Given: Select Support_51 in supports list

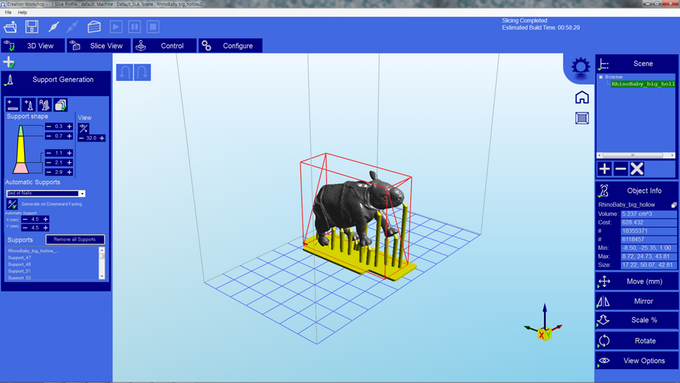Looking at the screenshot, I should [20, 271].
